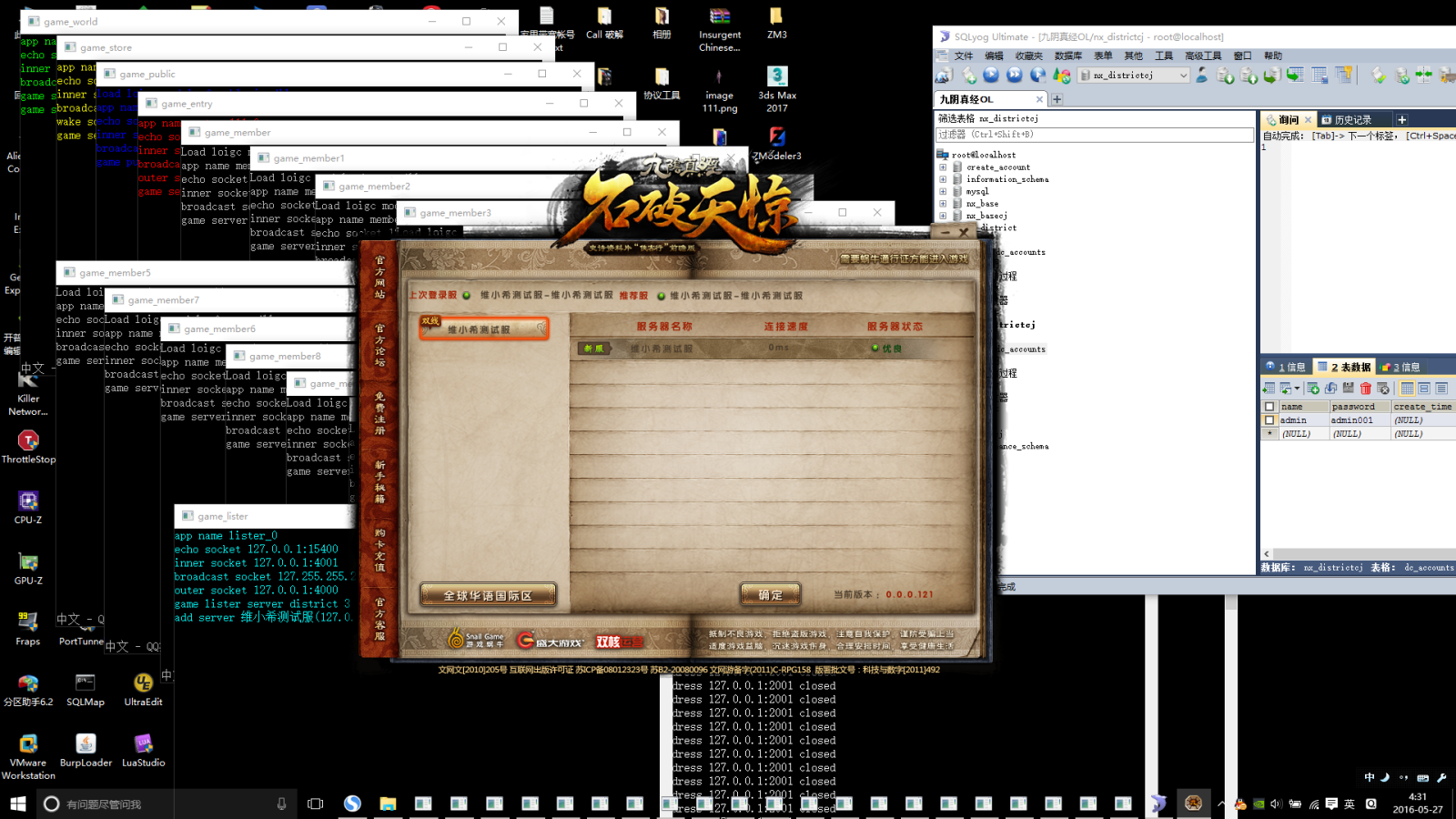Screen dimensions: 1456x819
Task: Click the Cortana search box on taskbar
Action: pos(165,804)
